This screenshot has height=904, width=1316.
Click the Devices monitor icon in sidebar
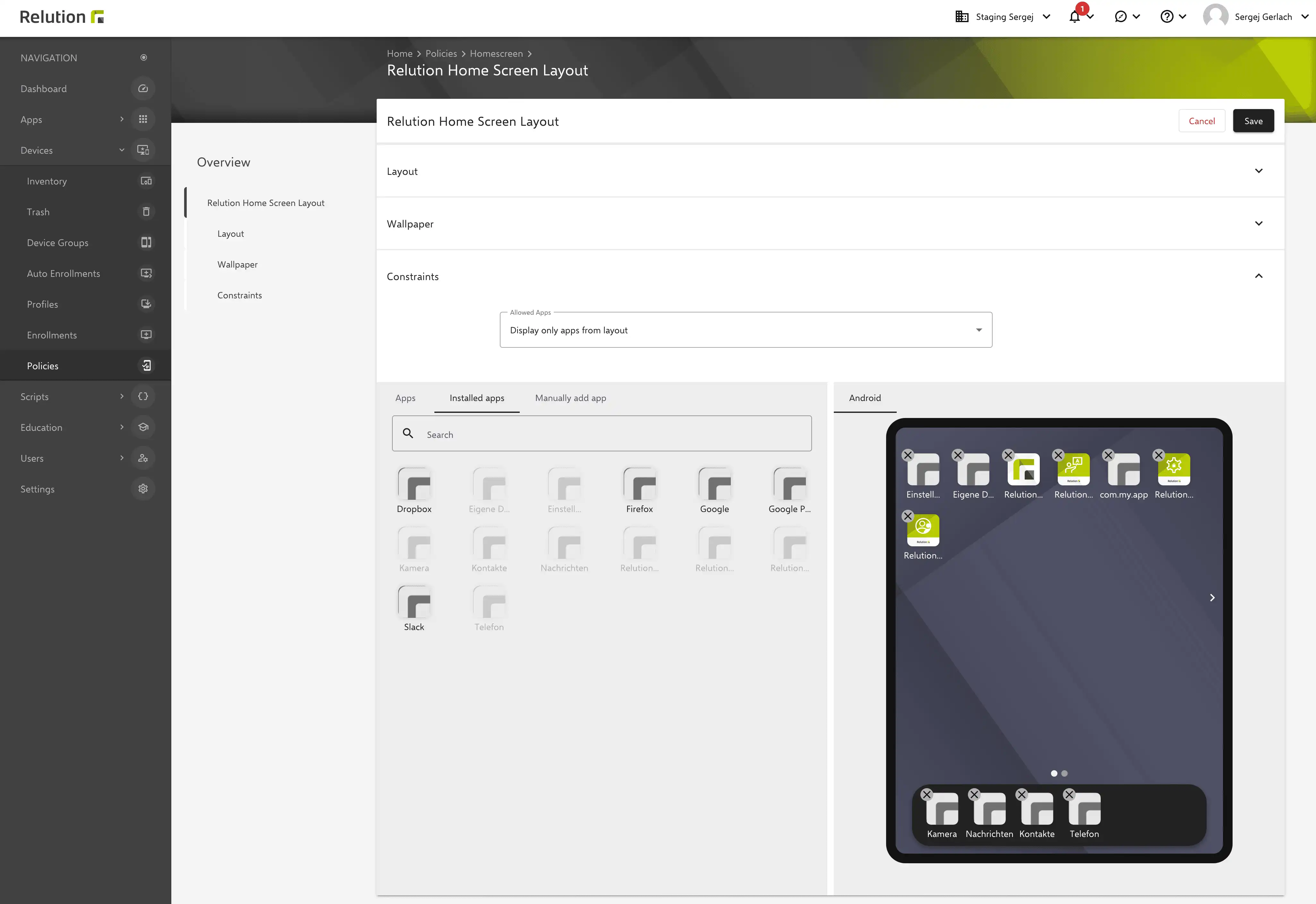143,150
